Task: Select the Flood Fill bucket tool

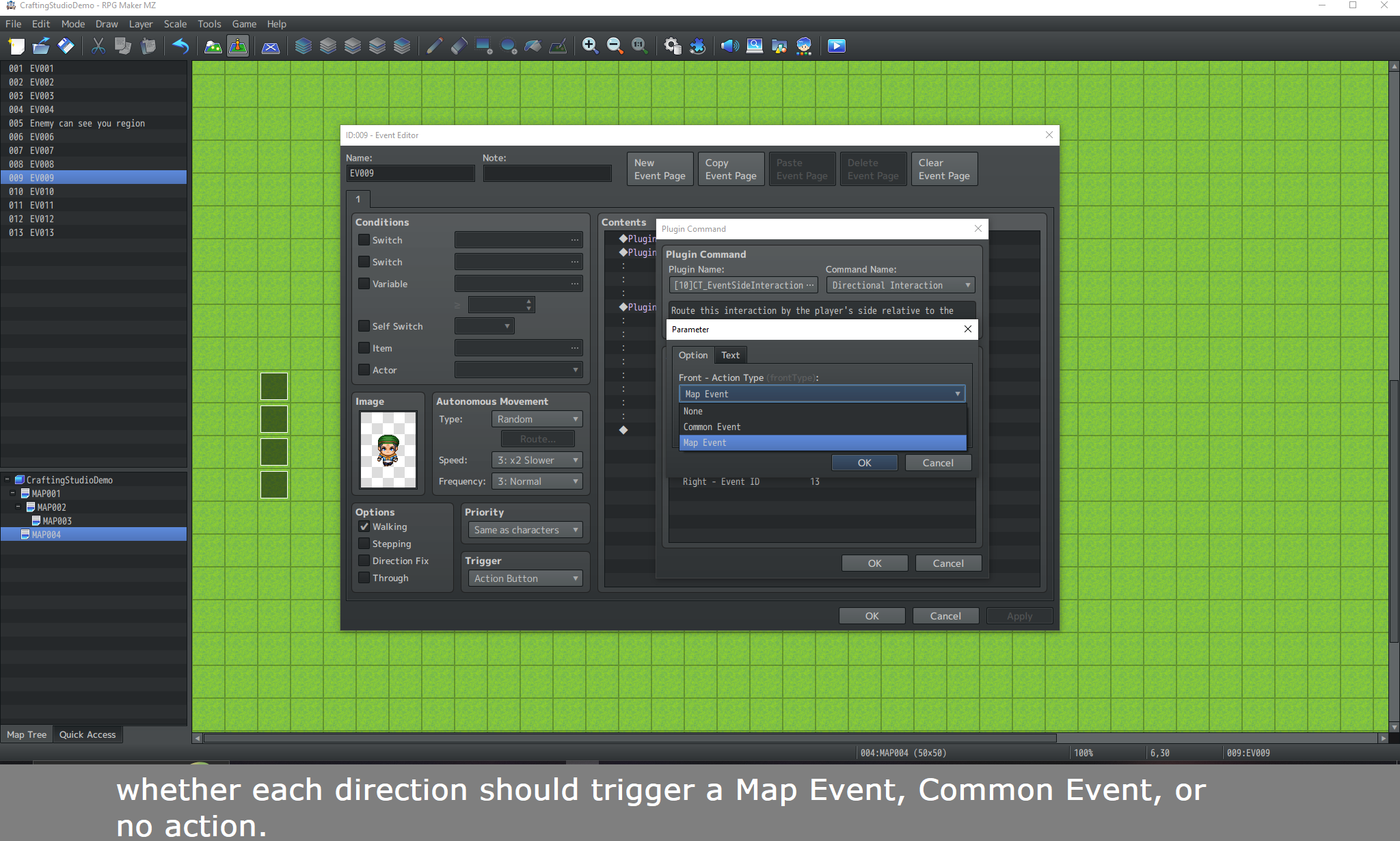Action: pyautogui.click(x=533, y=46)
